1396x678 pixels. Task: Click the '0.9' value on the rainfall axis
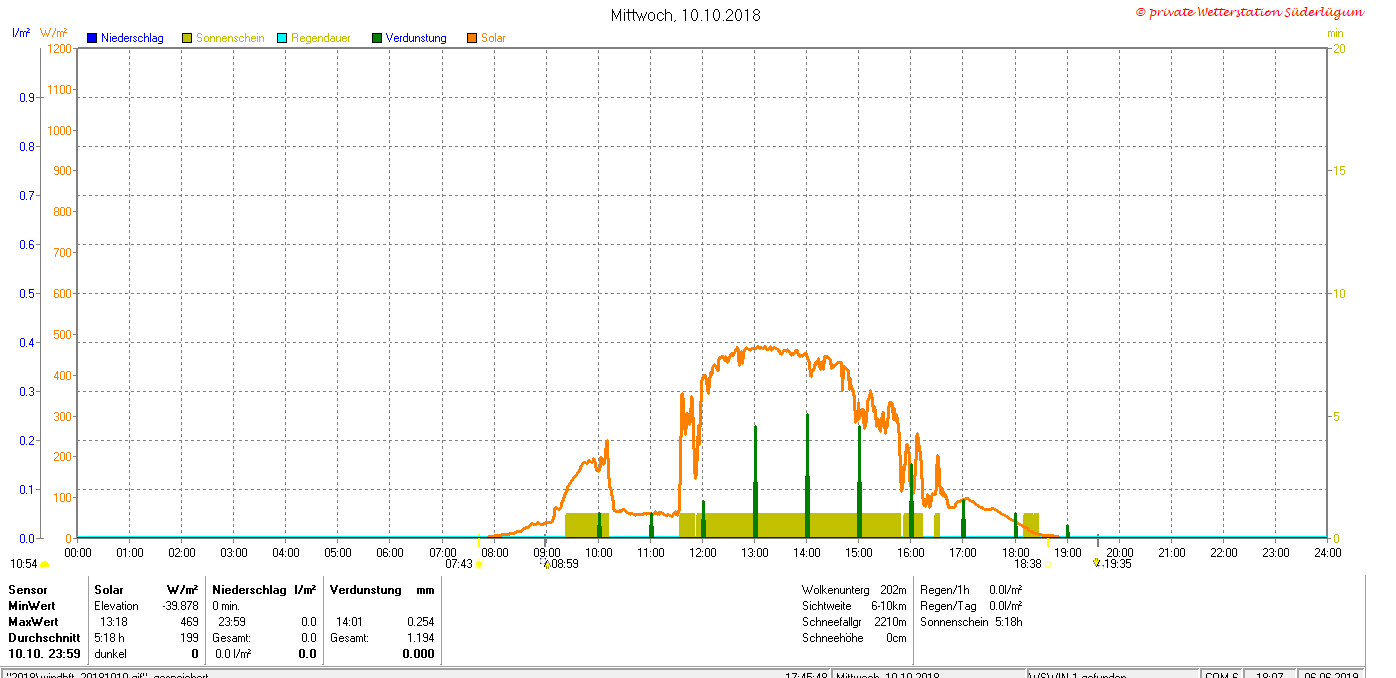[27, 97]
